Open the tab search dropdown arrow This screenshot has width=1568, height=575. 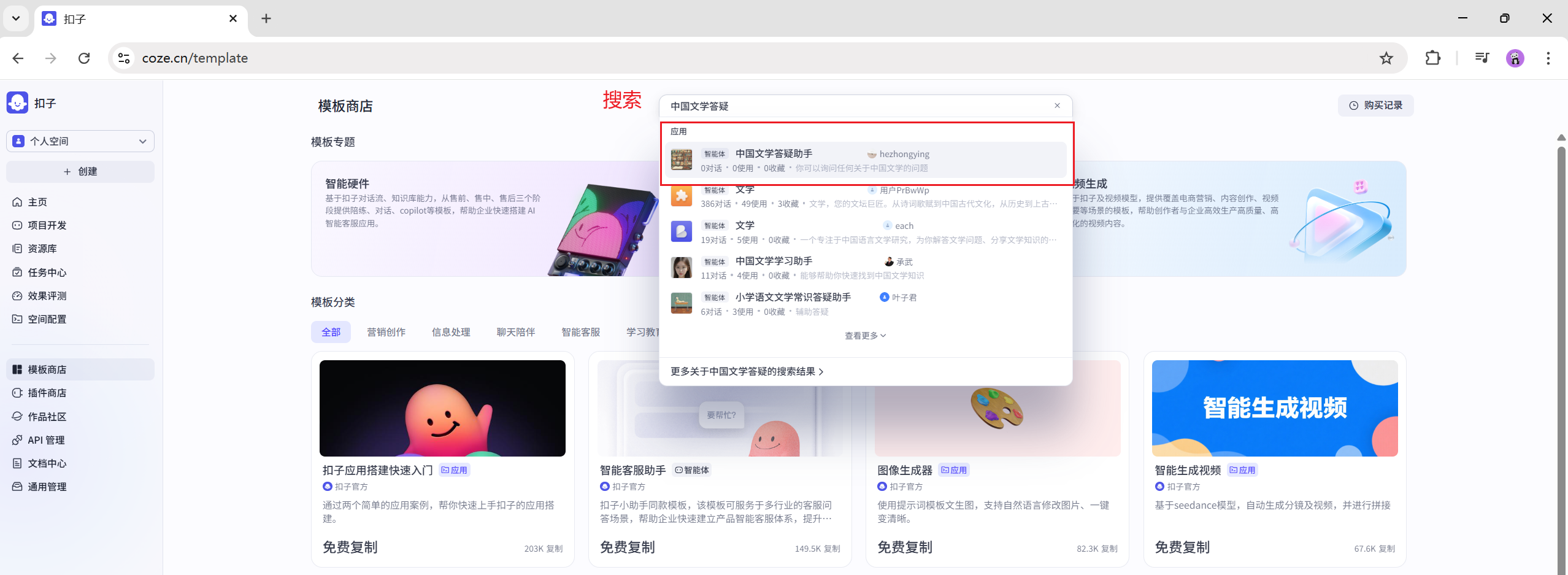click(x=16, y=18)
